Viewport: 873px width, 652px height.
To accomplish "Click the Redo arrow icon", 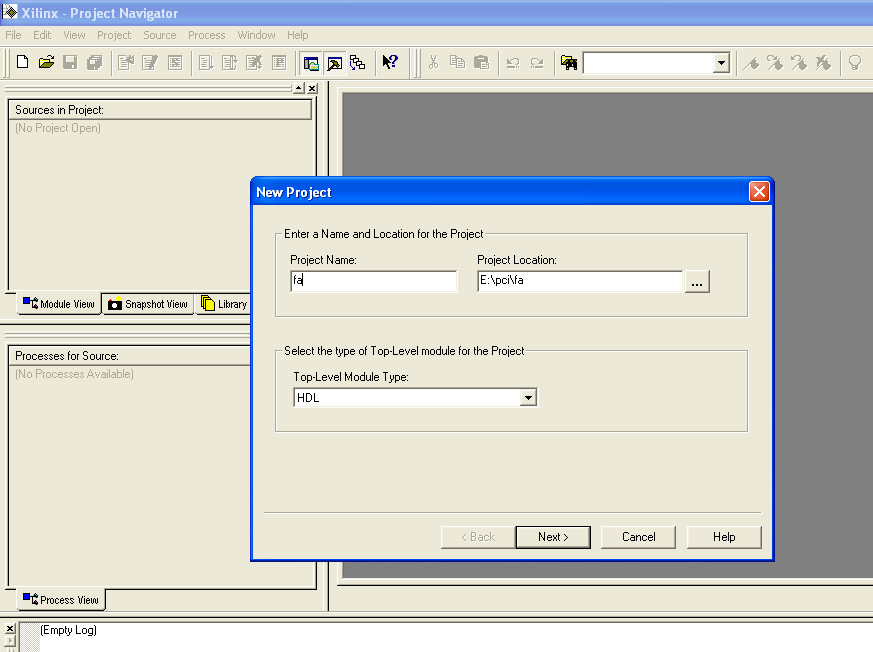I will [537, 63].
